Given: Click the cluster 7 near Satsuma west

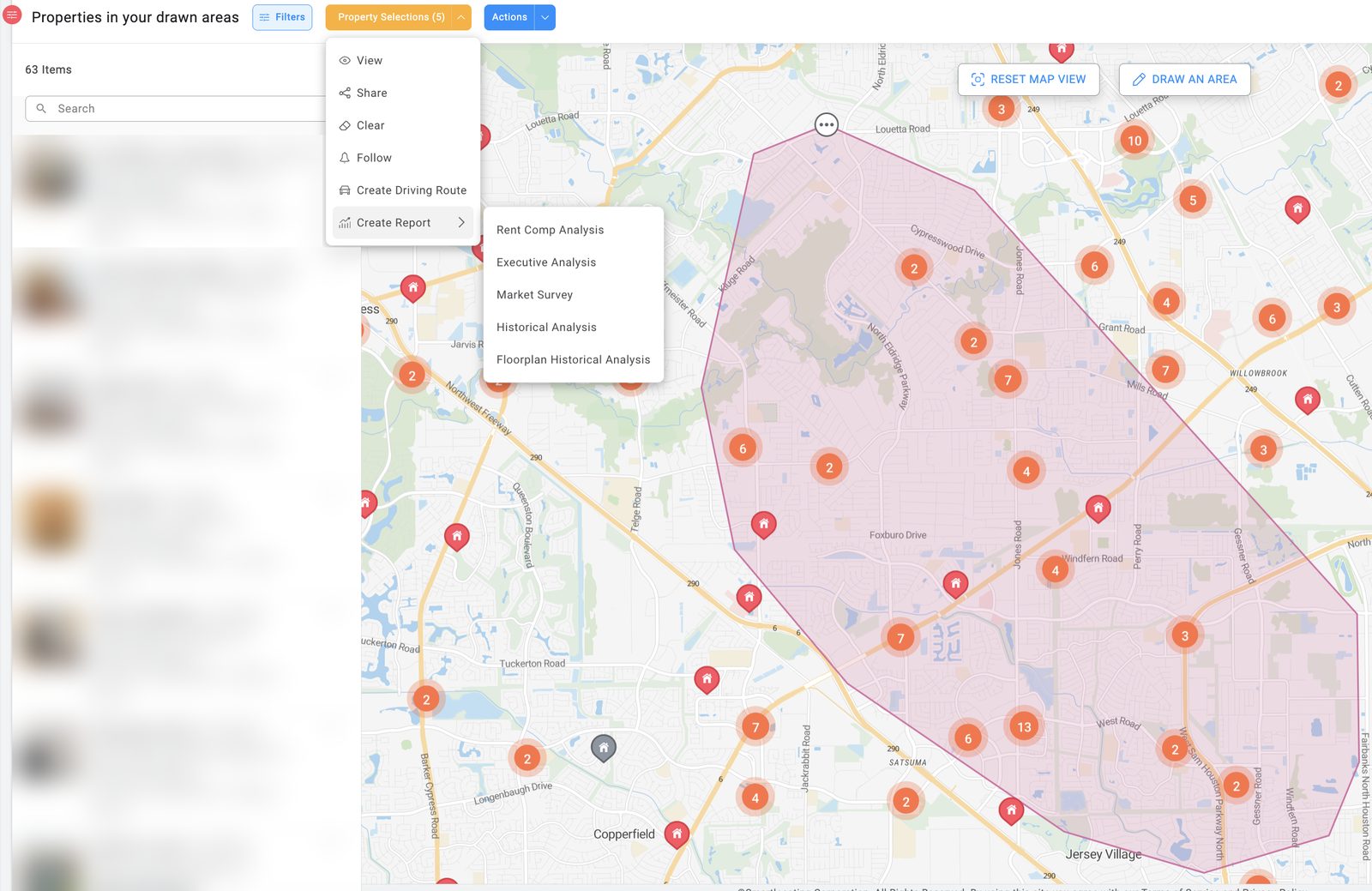Looking at the screenshot, I should coord(755,727).
